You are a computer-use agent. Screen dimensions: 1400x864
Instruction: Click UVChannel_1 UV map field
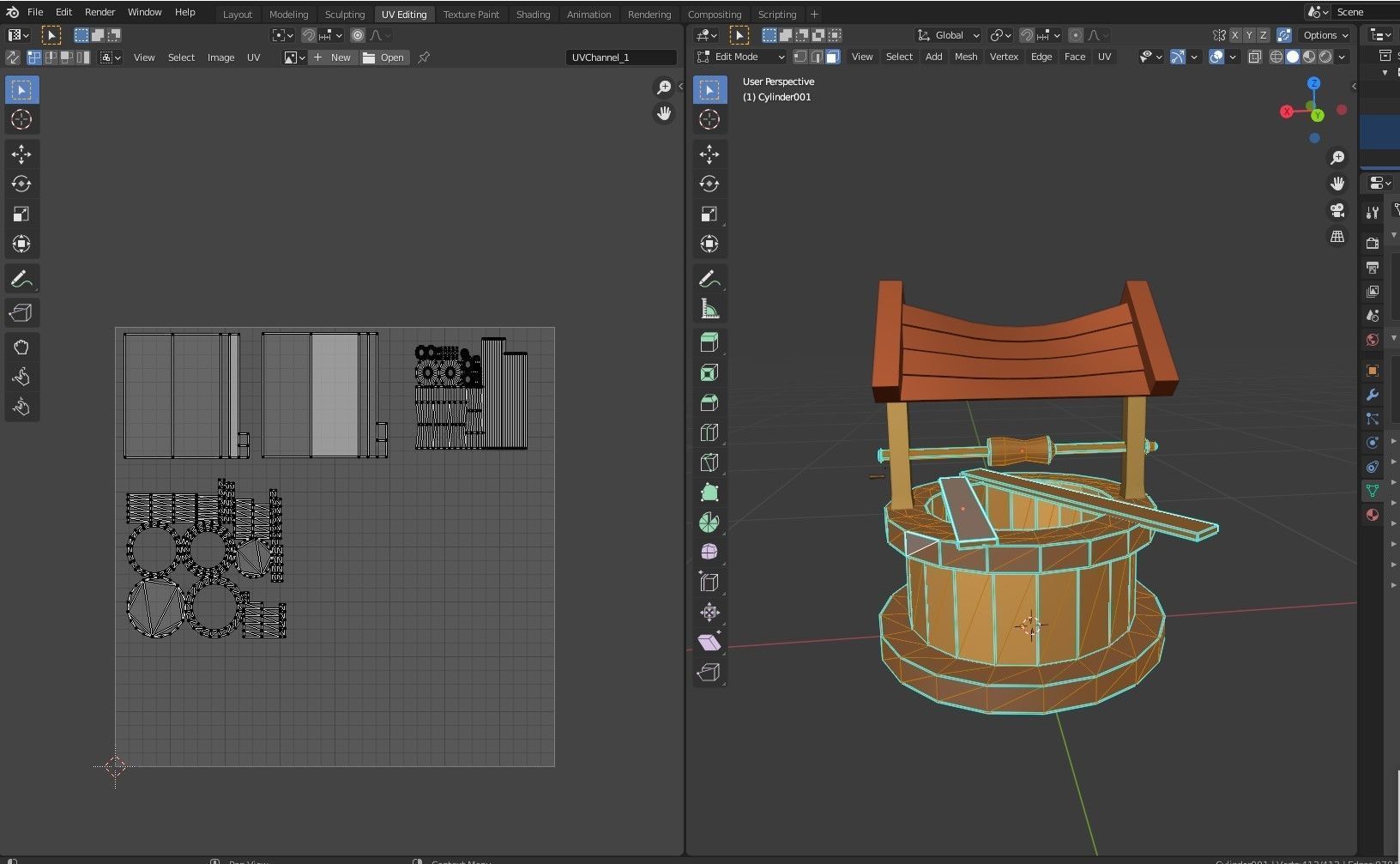(x=622, y=57)
